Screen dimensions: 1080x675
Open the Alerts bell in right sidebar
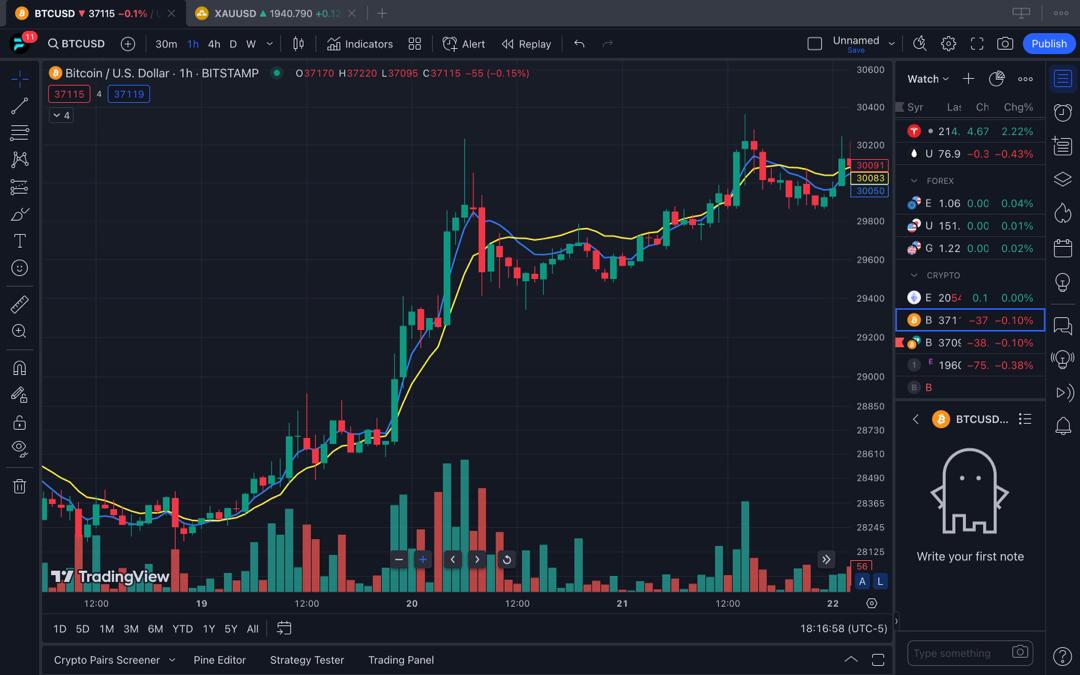[x=1063, y=427]
